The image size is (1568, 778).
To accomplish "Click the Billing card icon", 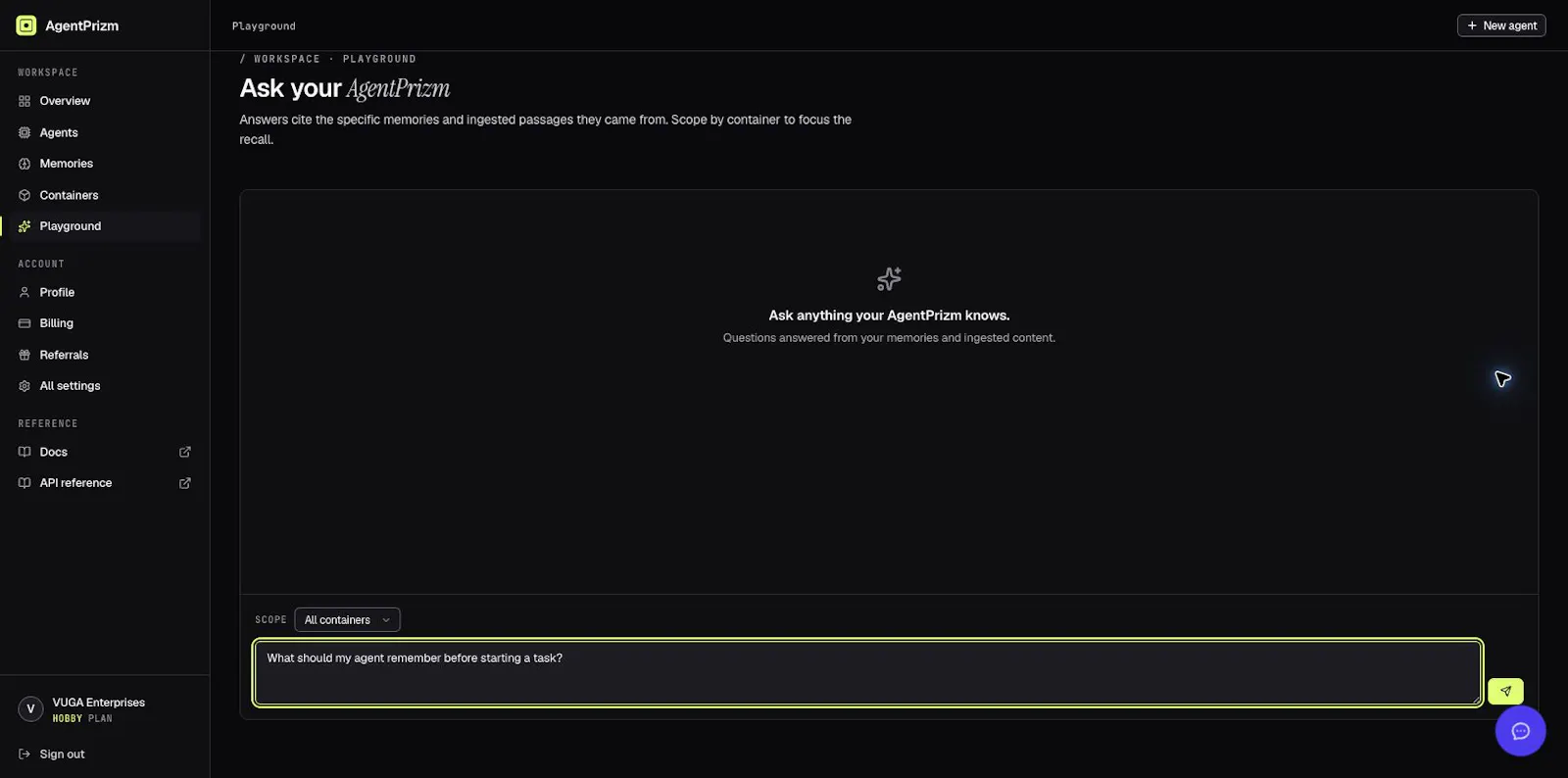I will pyautogui.click(x=24, y=323).
